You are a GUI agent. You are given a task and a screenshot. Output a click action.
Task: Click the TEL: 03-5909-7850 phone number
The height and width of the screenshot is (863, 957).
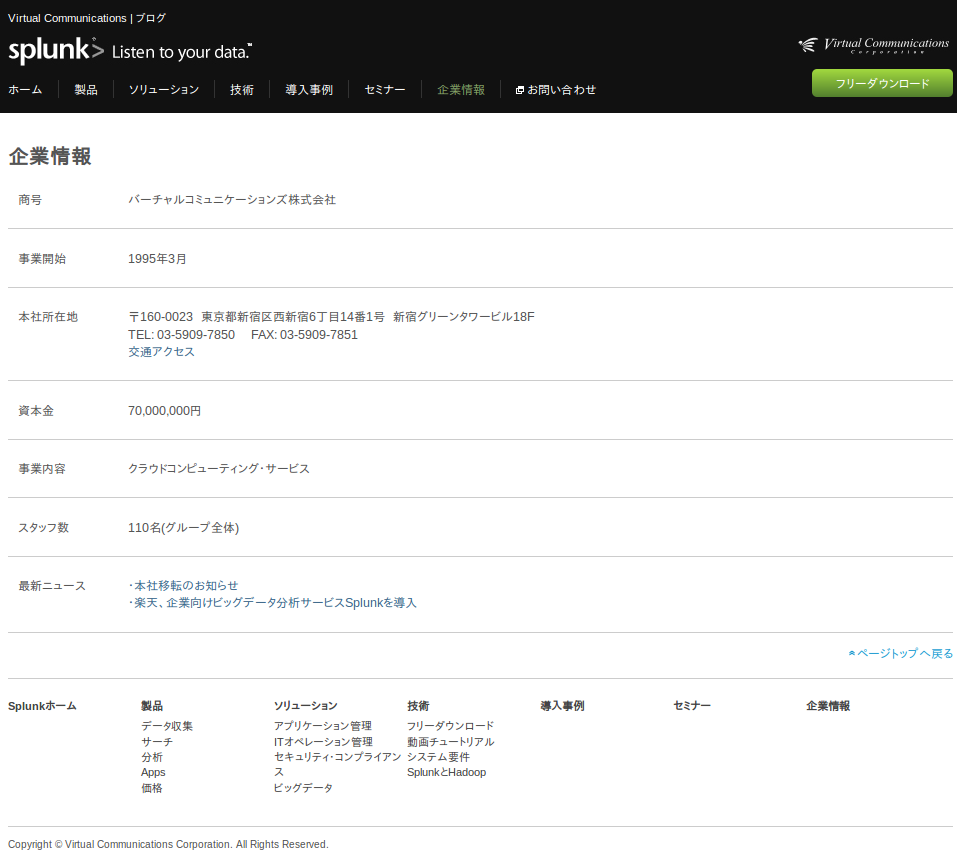click(x=181, y=334)
